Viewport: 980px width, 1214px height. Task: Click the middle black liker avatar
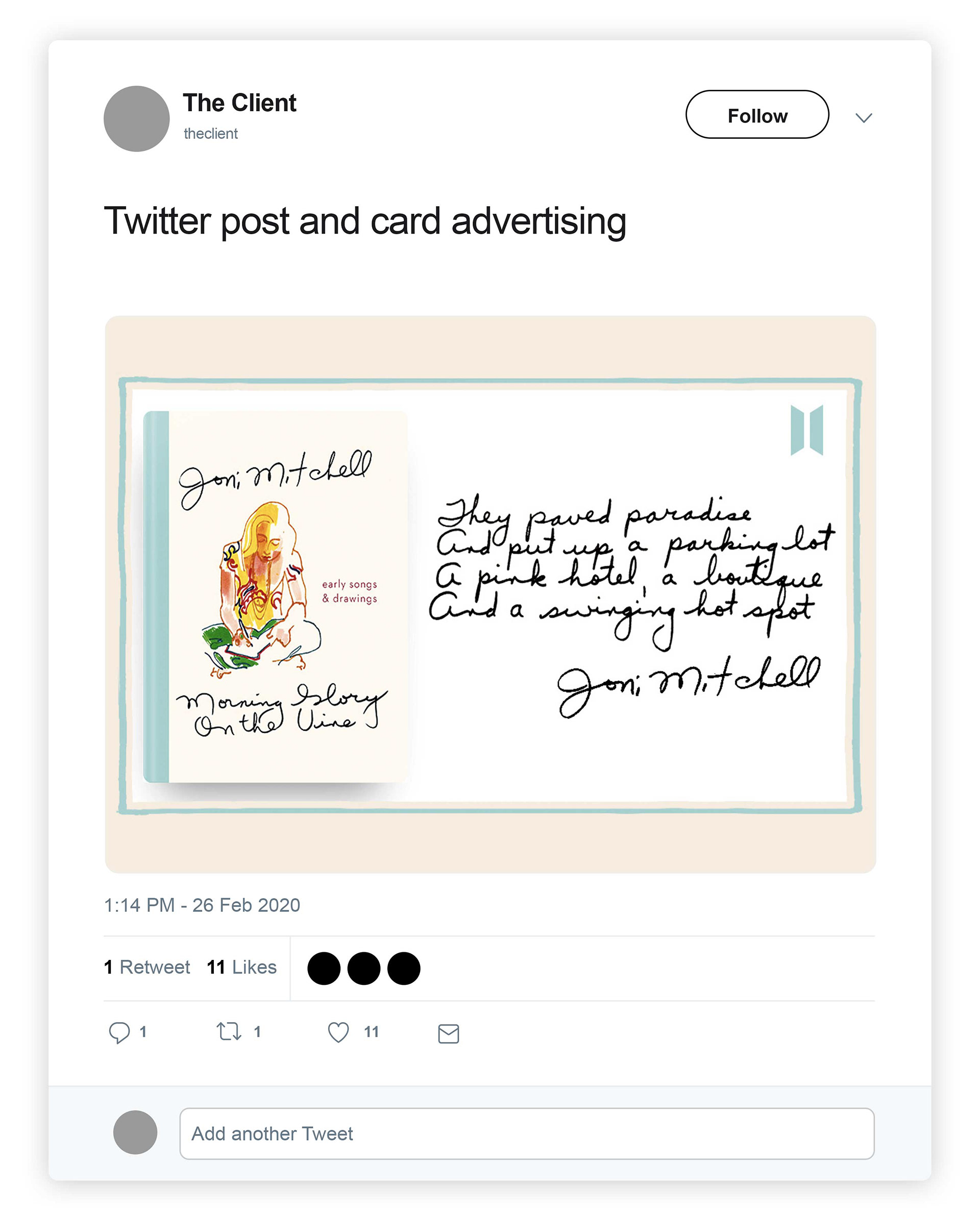[363, 968]
